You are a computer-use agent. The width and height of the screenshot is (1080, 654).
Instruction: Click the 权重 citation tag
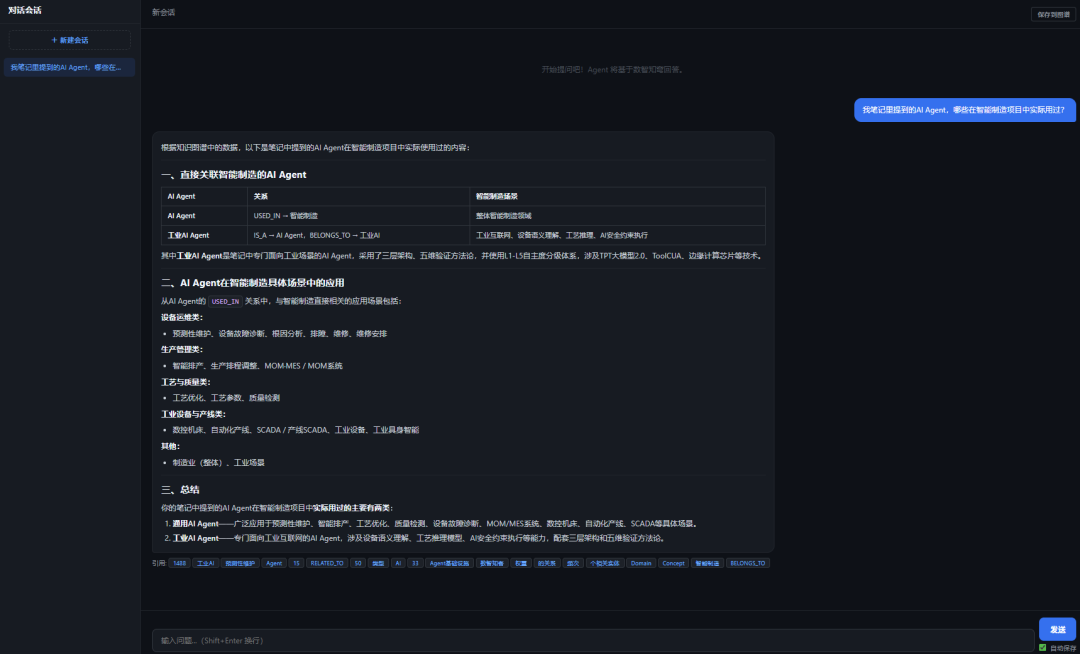pos(521,563)
